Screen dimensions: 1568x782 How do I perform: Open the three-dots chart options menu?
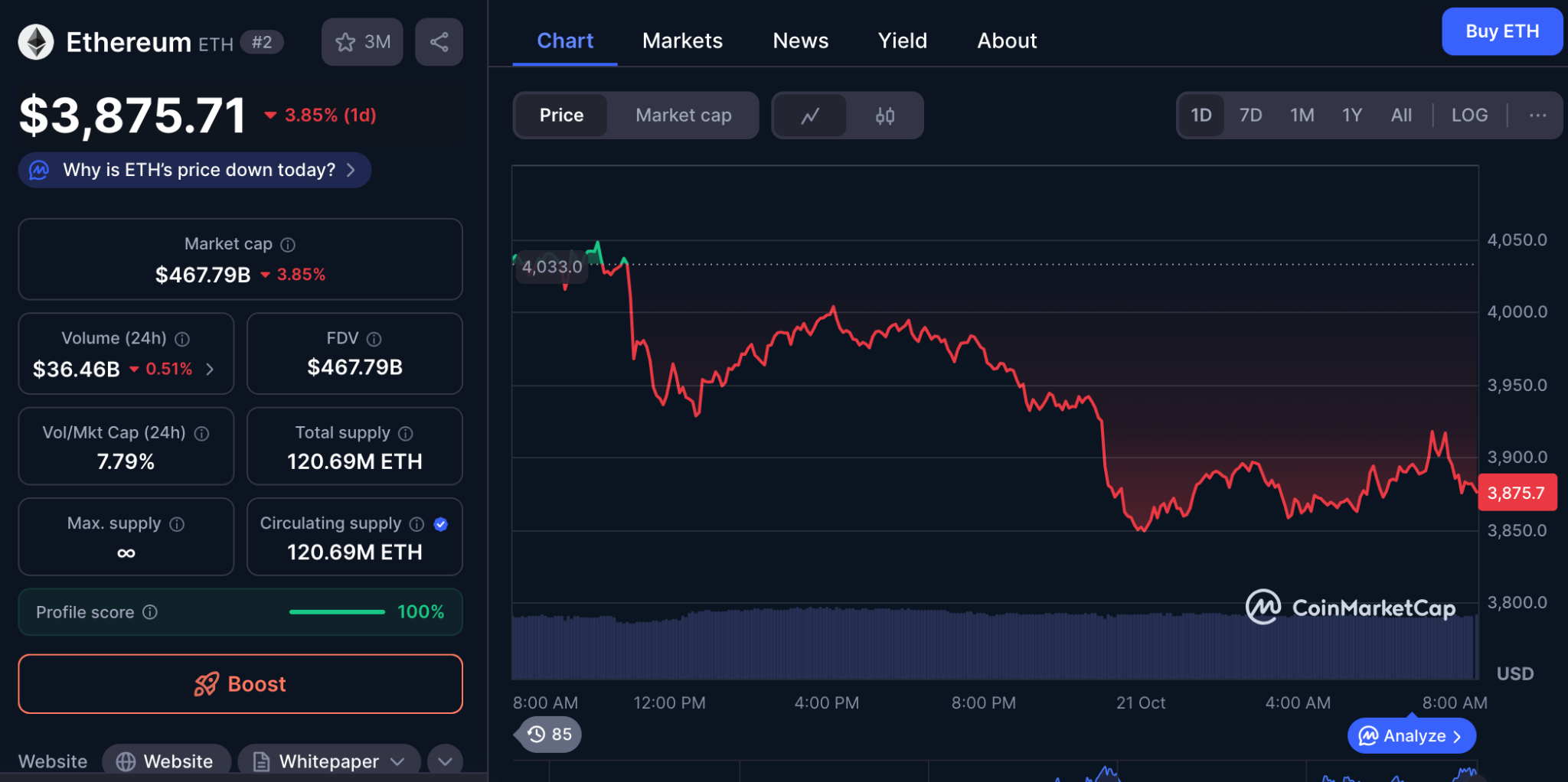pos(1537,116)
